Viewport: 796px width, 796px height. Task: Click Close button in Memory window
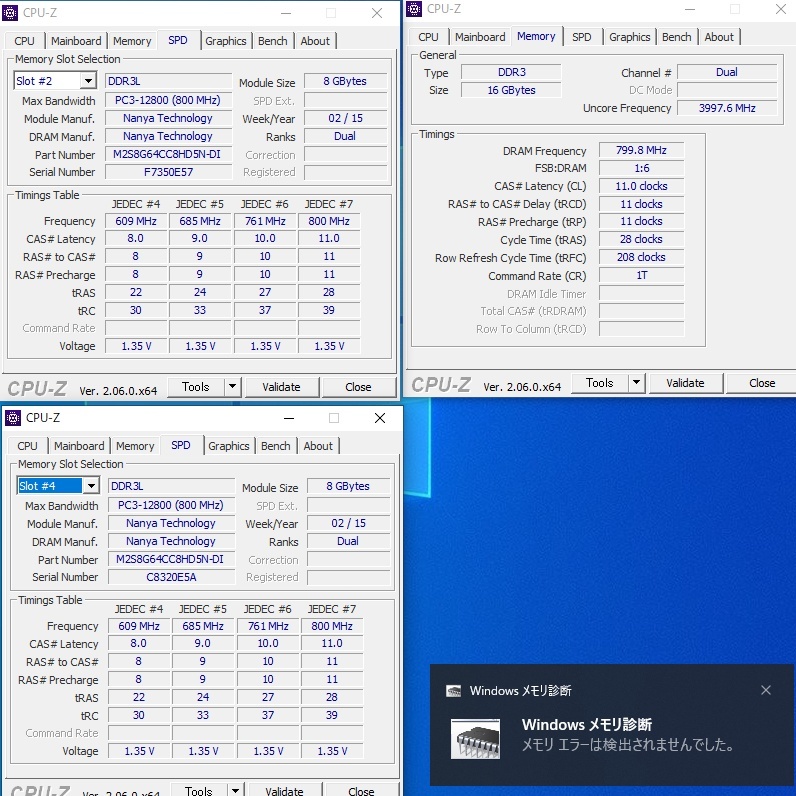(762, 383)
